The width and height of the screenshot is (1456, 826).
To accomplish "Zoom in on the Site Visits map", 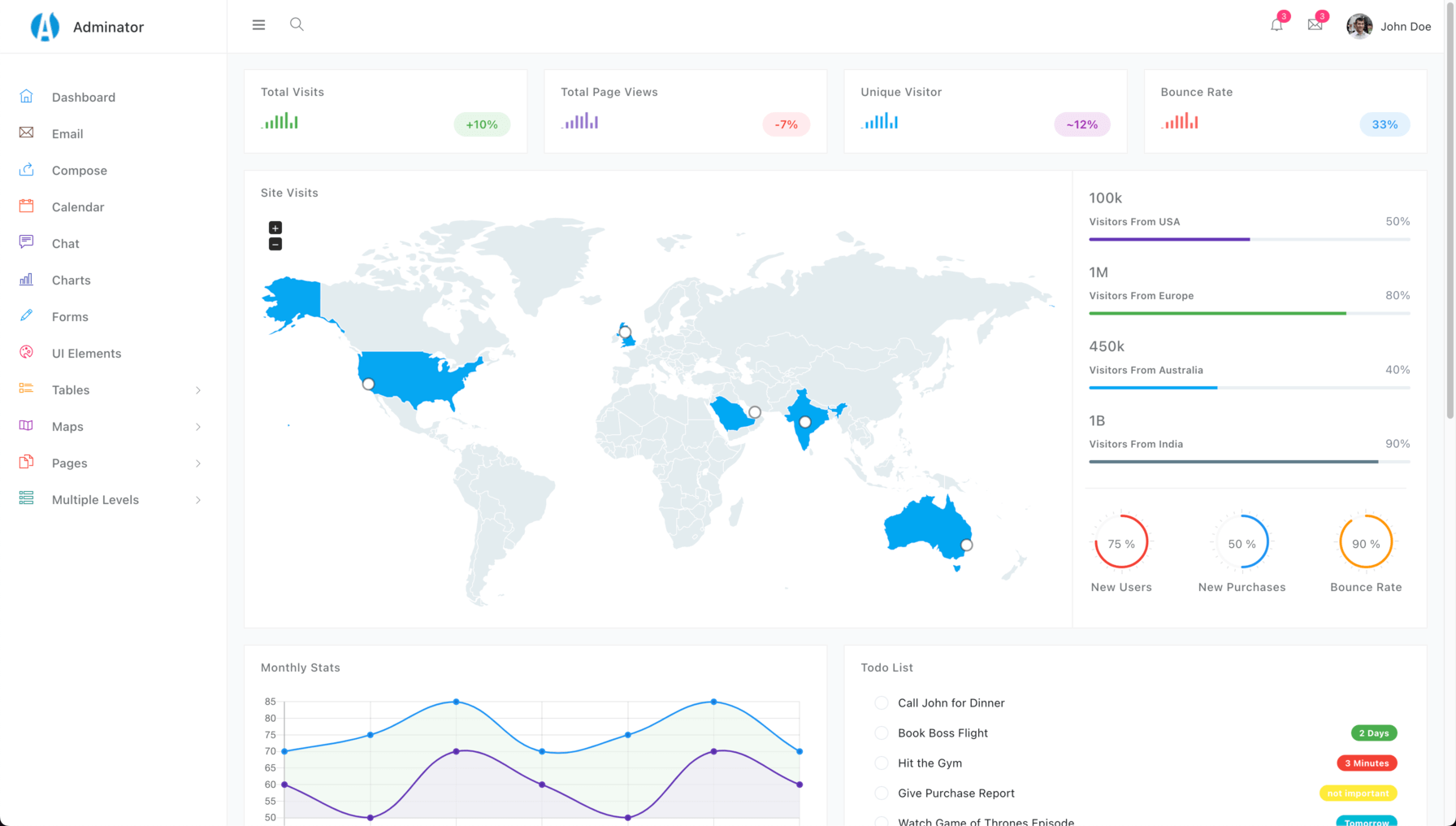I will click(x=275, y=228).
